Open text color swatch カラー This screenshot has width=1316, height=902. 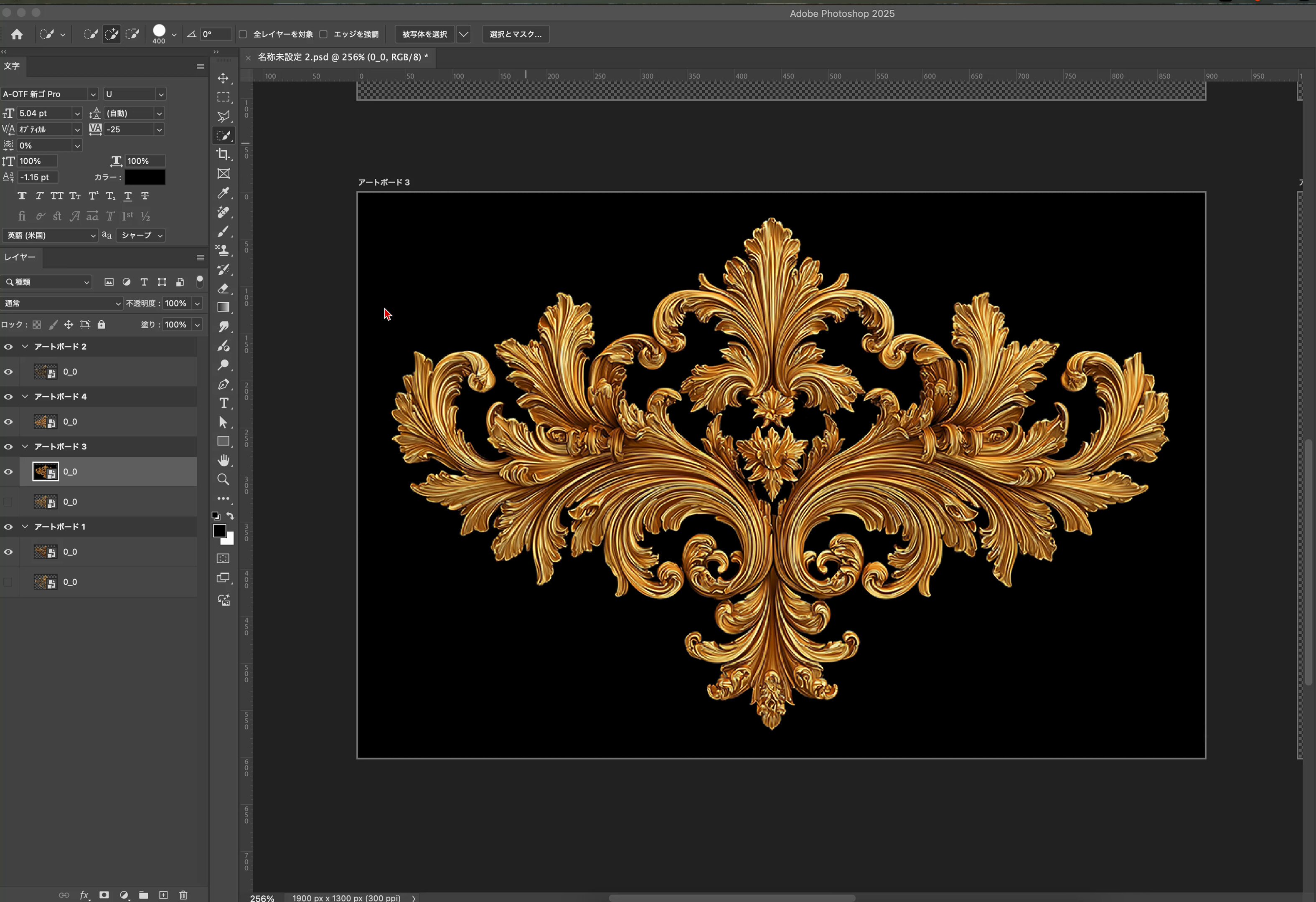145,177
